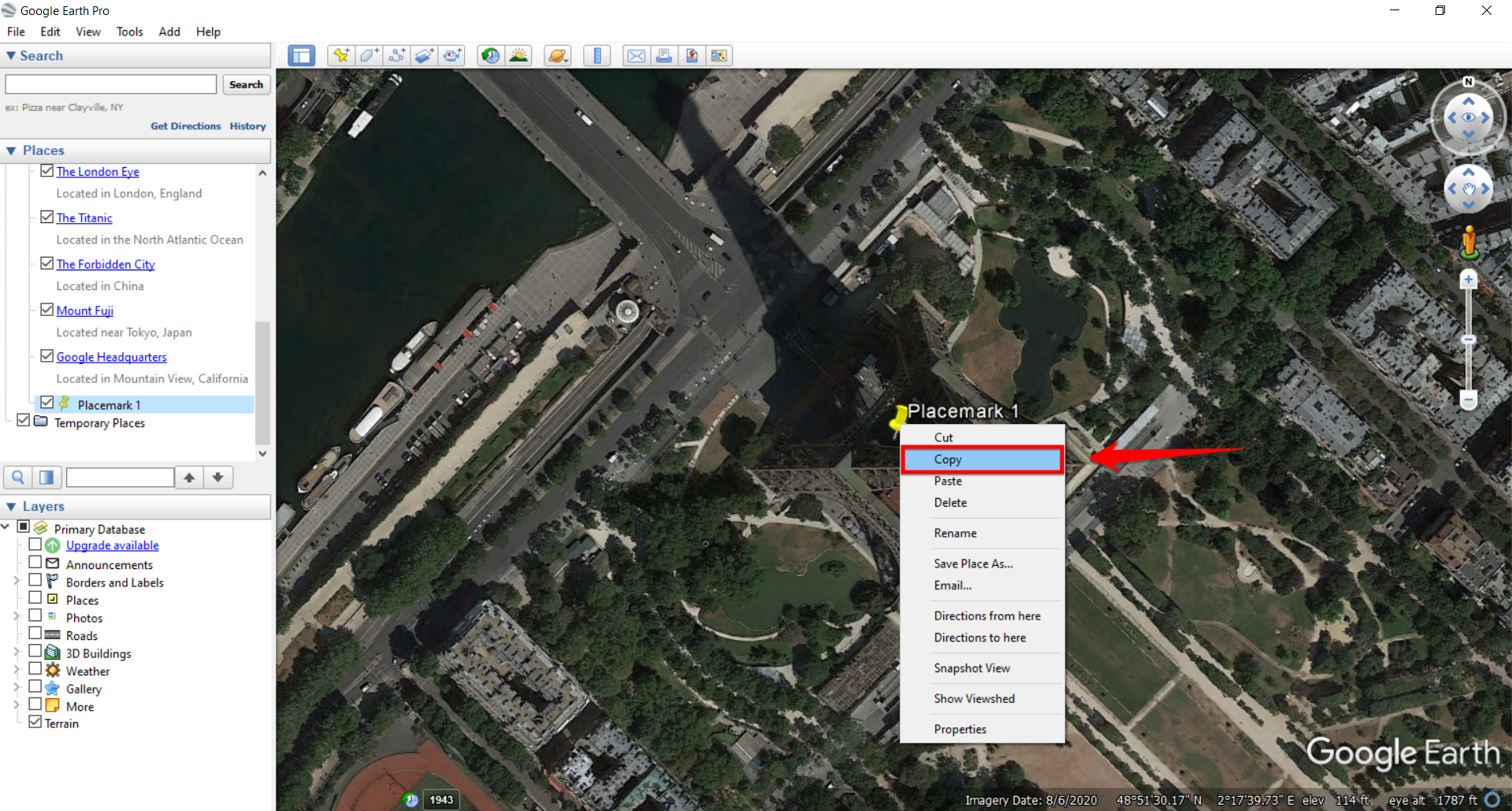
Task: Uncheck The Forbidden City checkbox
Action: (47, 263)
